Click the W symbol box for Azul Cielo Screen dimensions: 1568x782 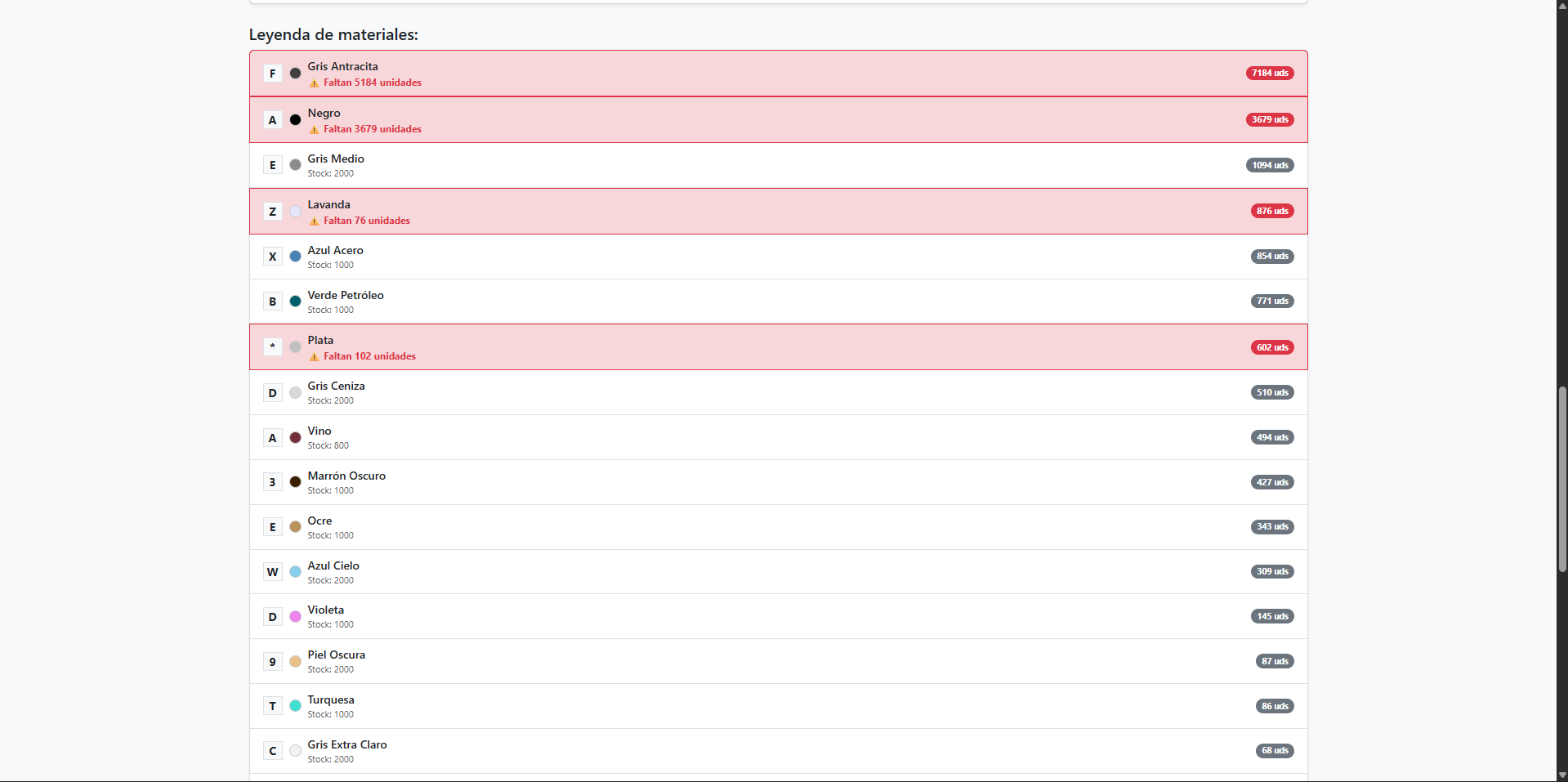pos(273,572)
